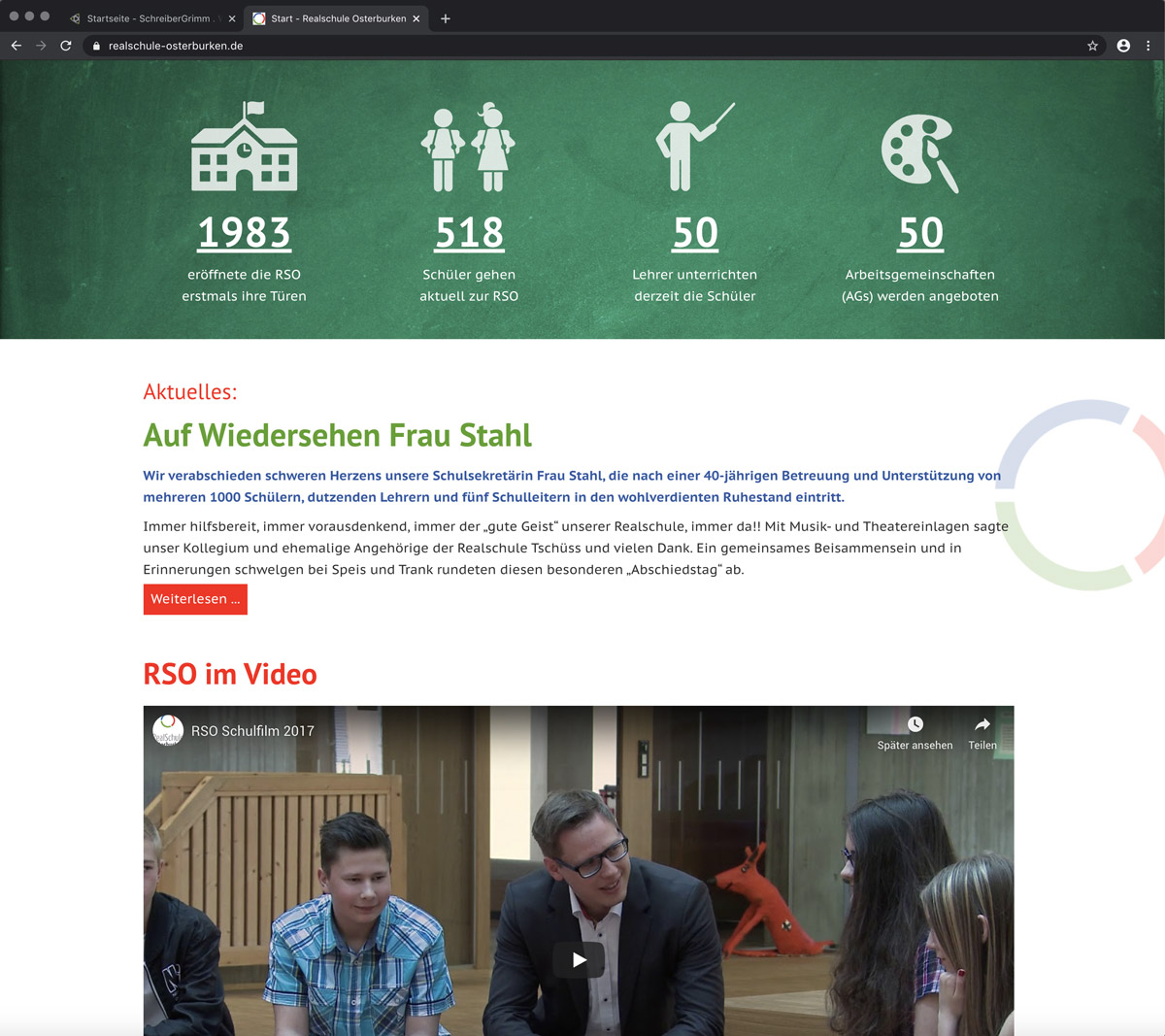This screenshot has width=1165, height=1036.
Task: Click the paint palette icon
Action: click(x=918, y=152)
